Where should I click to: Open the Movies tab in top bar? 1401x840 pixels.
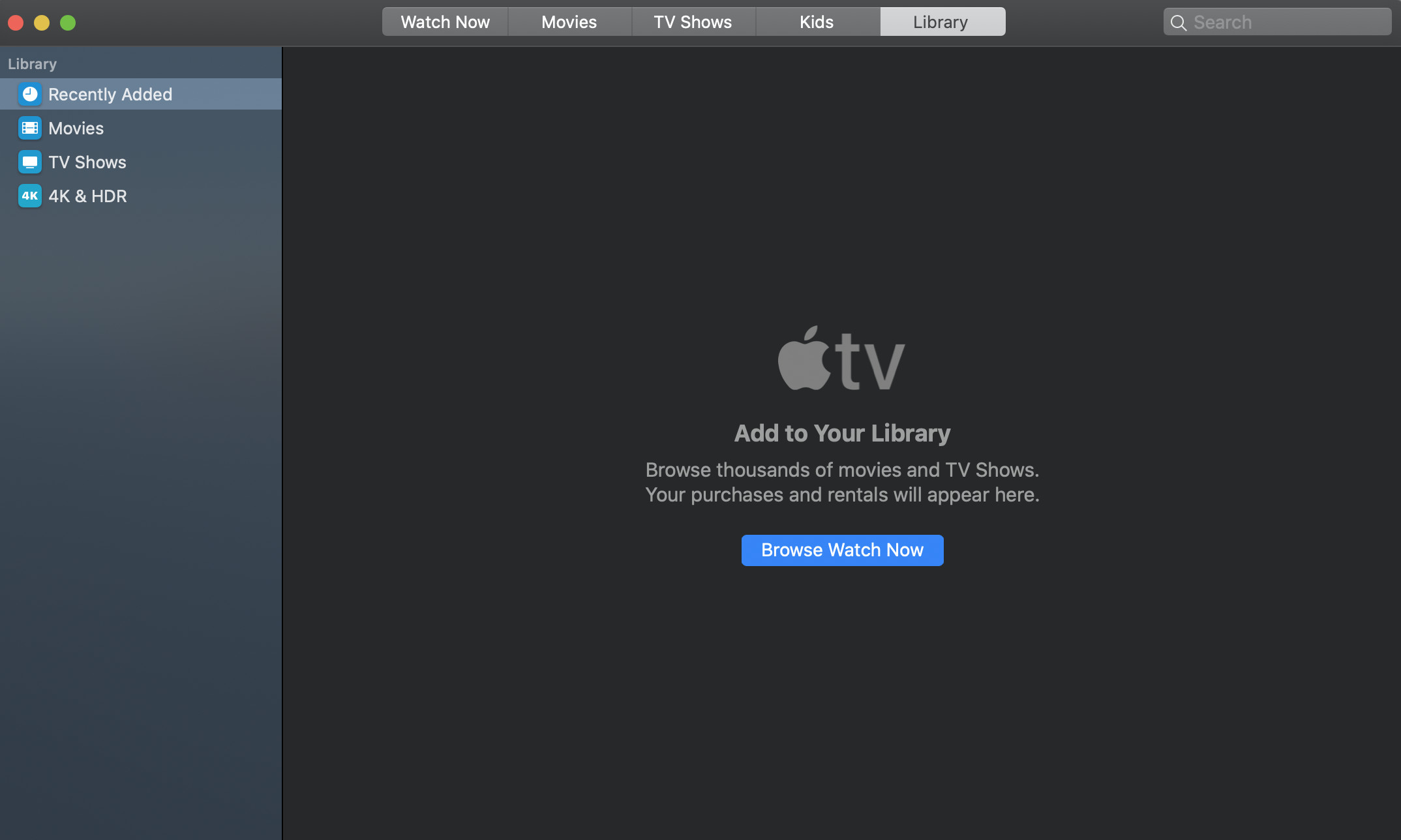point(569,22)
